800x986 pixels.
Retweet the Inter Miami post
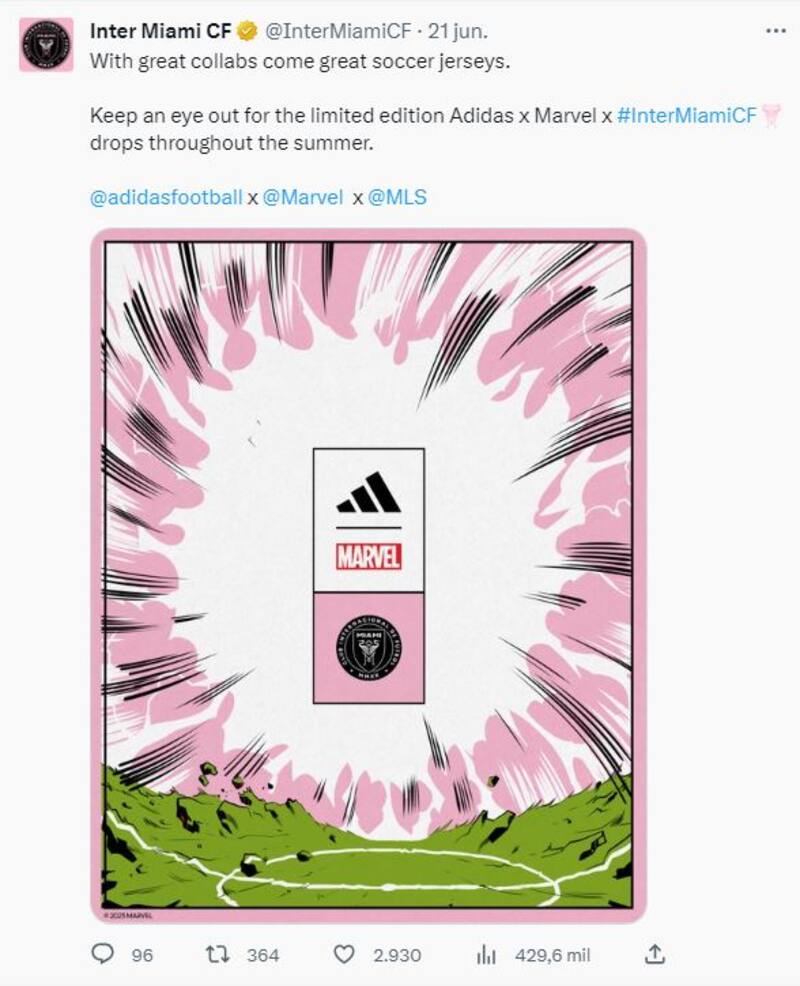click(x=216, y=955)
